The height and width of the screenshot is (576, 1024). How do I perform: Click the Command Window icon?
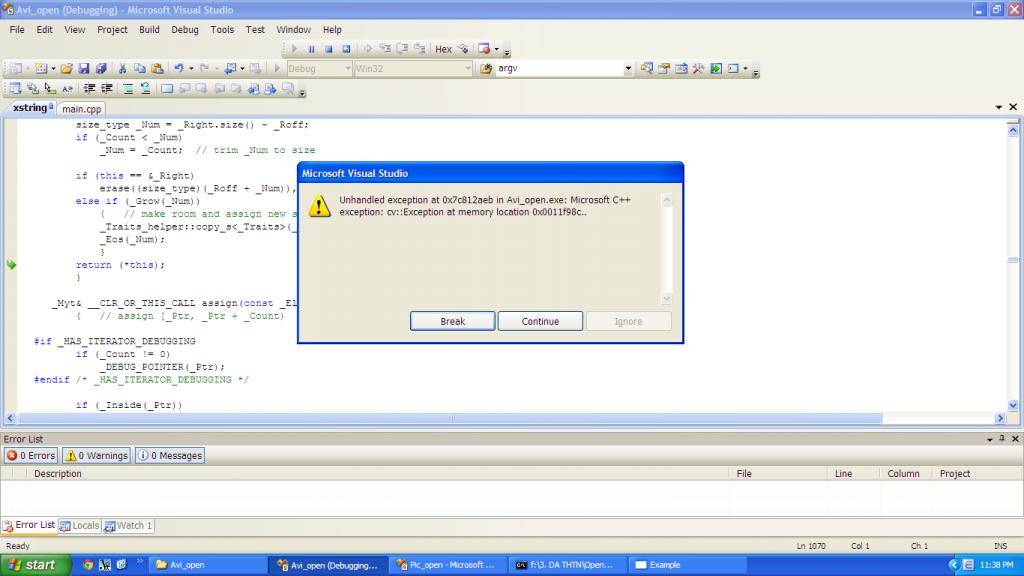click(x=733, y=69)
